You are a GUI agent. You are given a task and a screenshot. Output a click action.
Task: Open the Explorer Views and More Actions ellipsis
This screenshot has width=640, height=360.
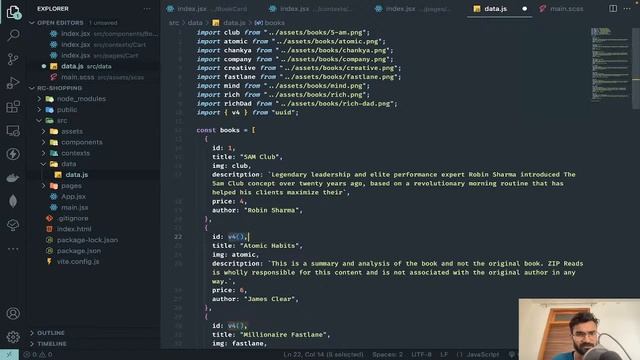point(147,9)
